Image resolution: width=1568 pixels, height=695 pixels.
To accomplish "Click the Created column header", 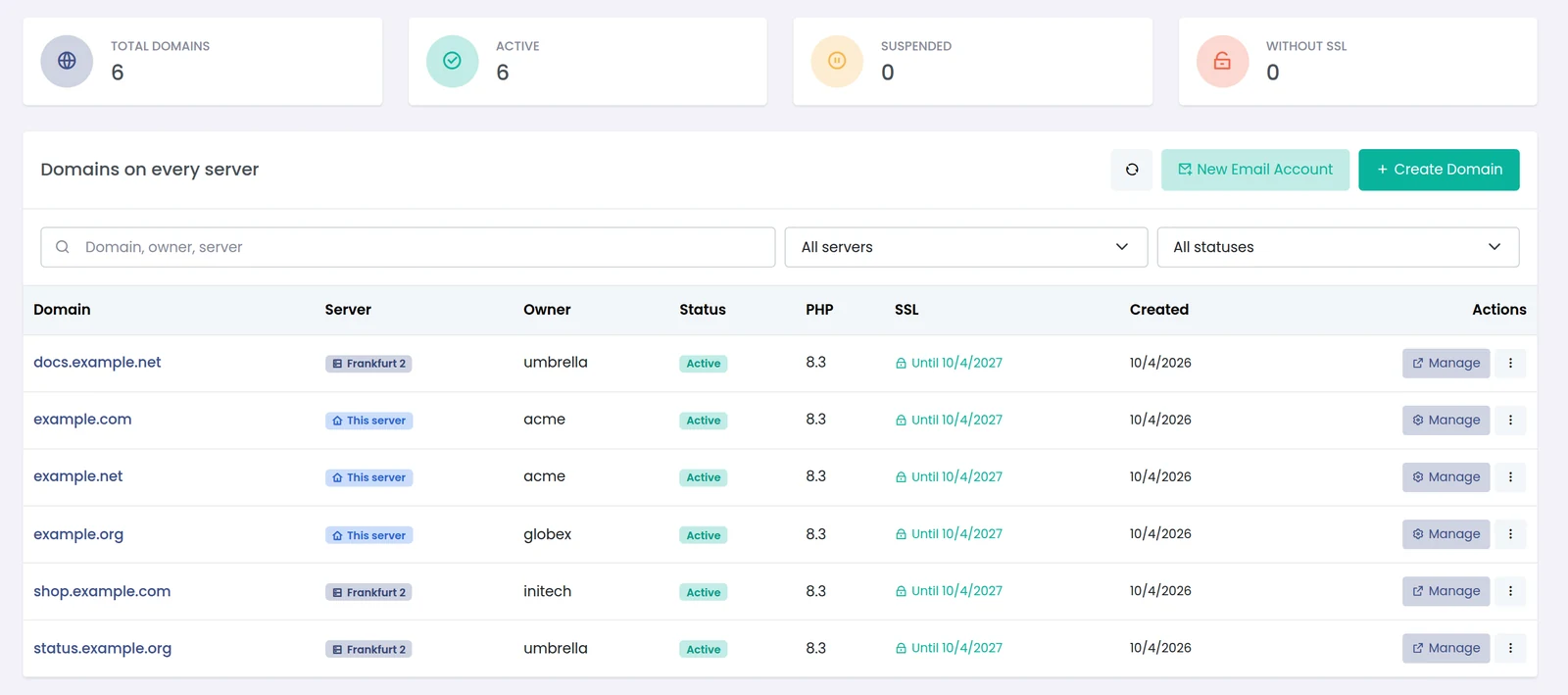I will (x=1159, y=310).
